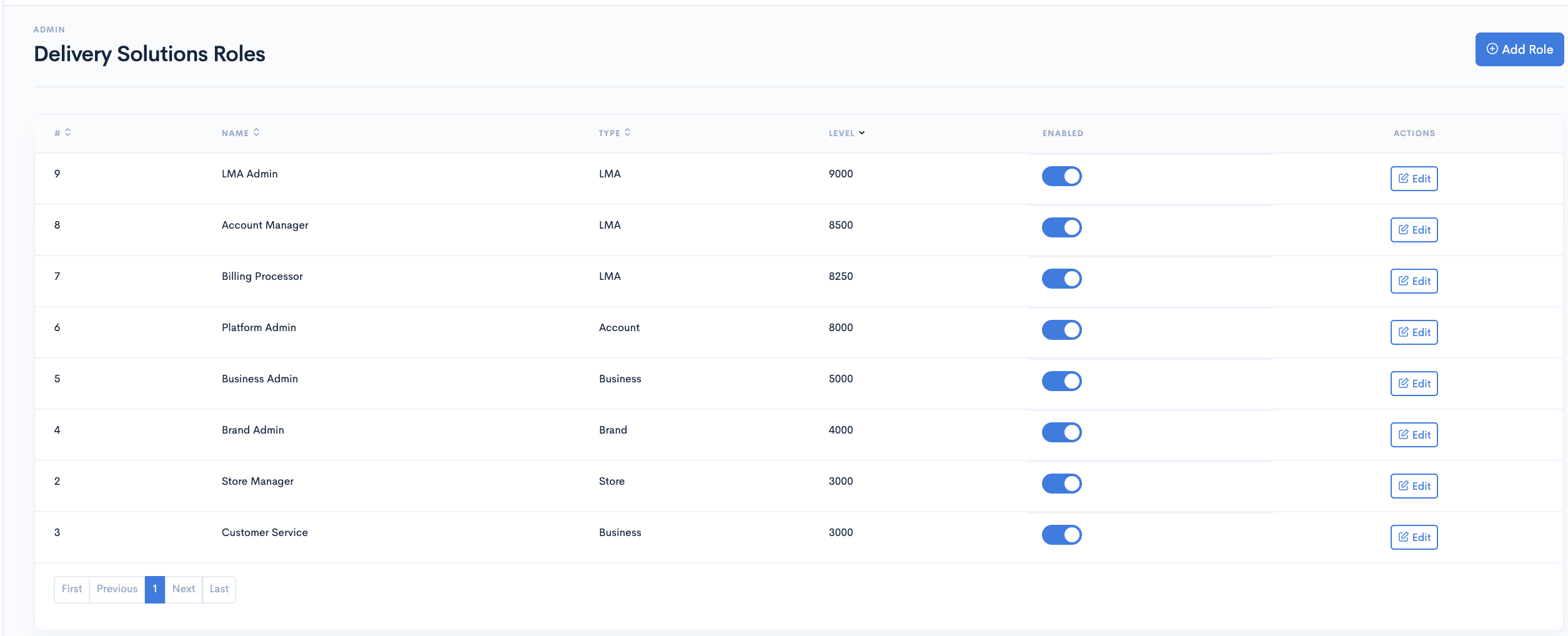Sort the table by # column
Image resolution: width=1568 pixels, height=636 pixels.
[x=62, y=132]
